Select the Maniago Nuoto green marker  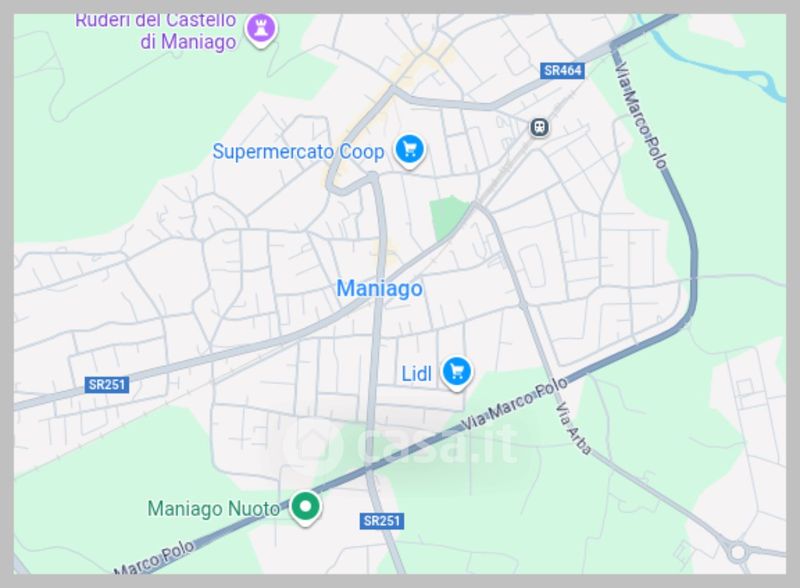[305, 507]
